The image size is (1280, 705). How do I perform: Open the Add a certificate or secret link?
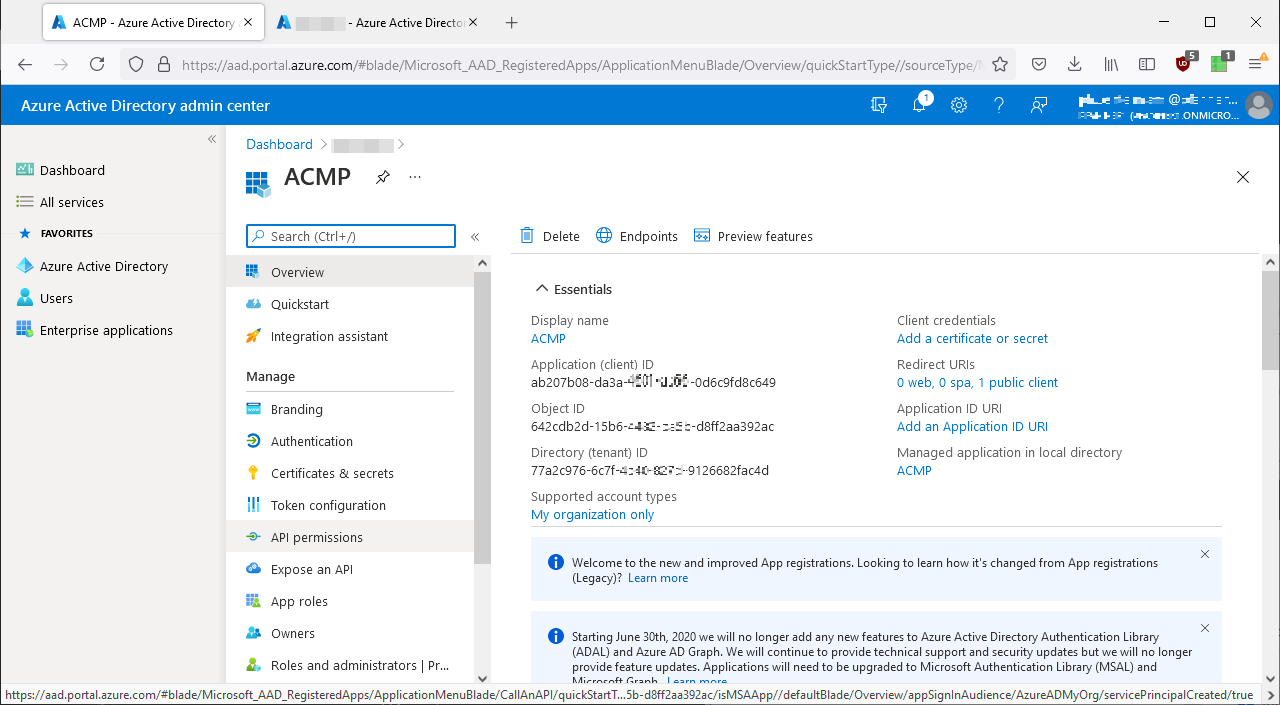tap(971, 338)
